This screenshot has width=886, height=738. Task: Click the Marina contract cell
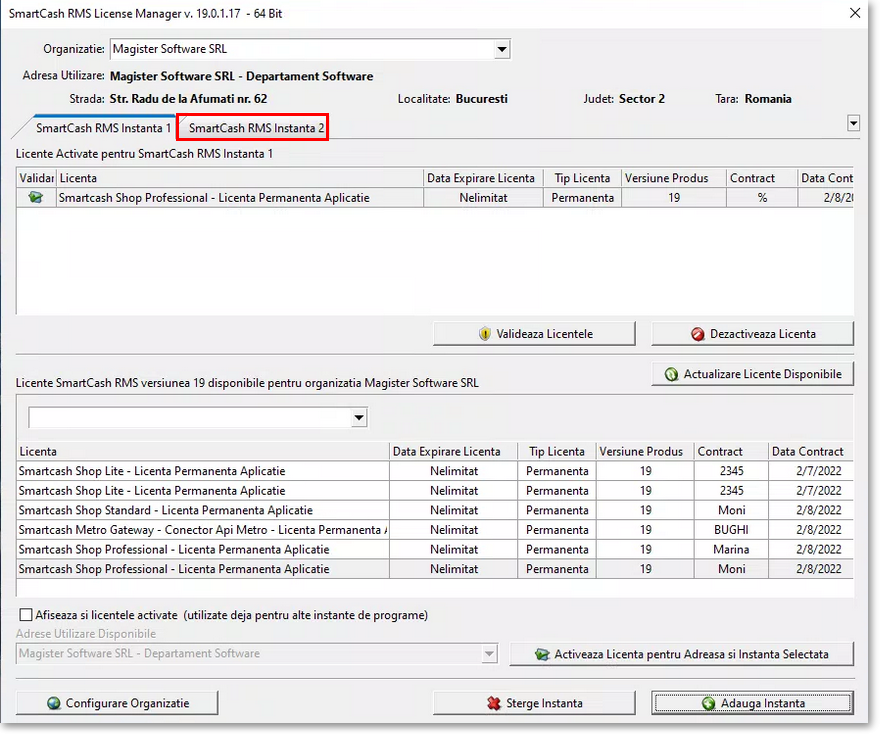pos(731,550)
